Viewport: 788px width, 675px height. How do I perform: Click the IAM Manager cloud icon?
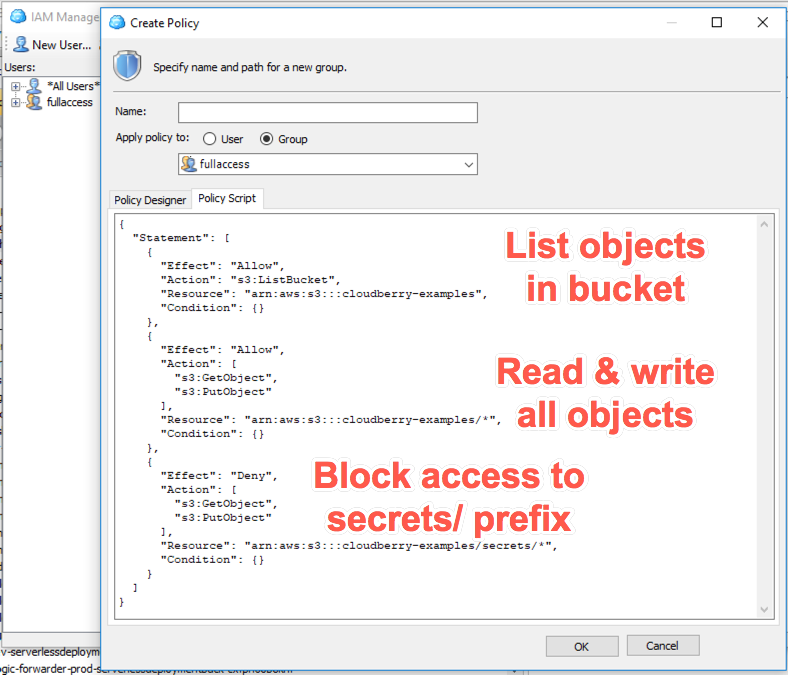17,16
